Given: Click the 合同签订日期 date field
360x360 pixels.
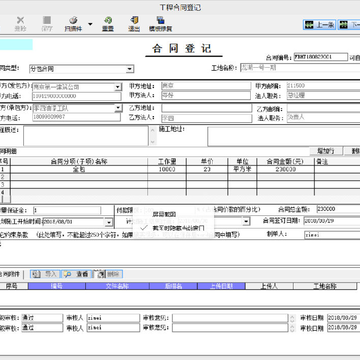Looking at the screenshot, I should click(x=332, y=221).
